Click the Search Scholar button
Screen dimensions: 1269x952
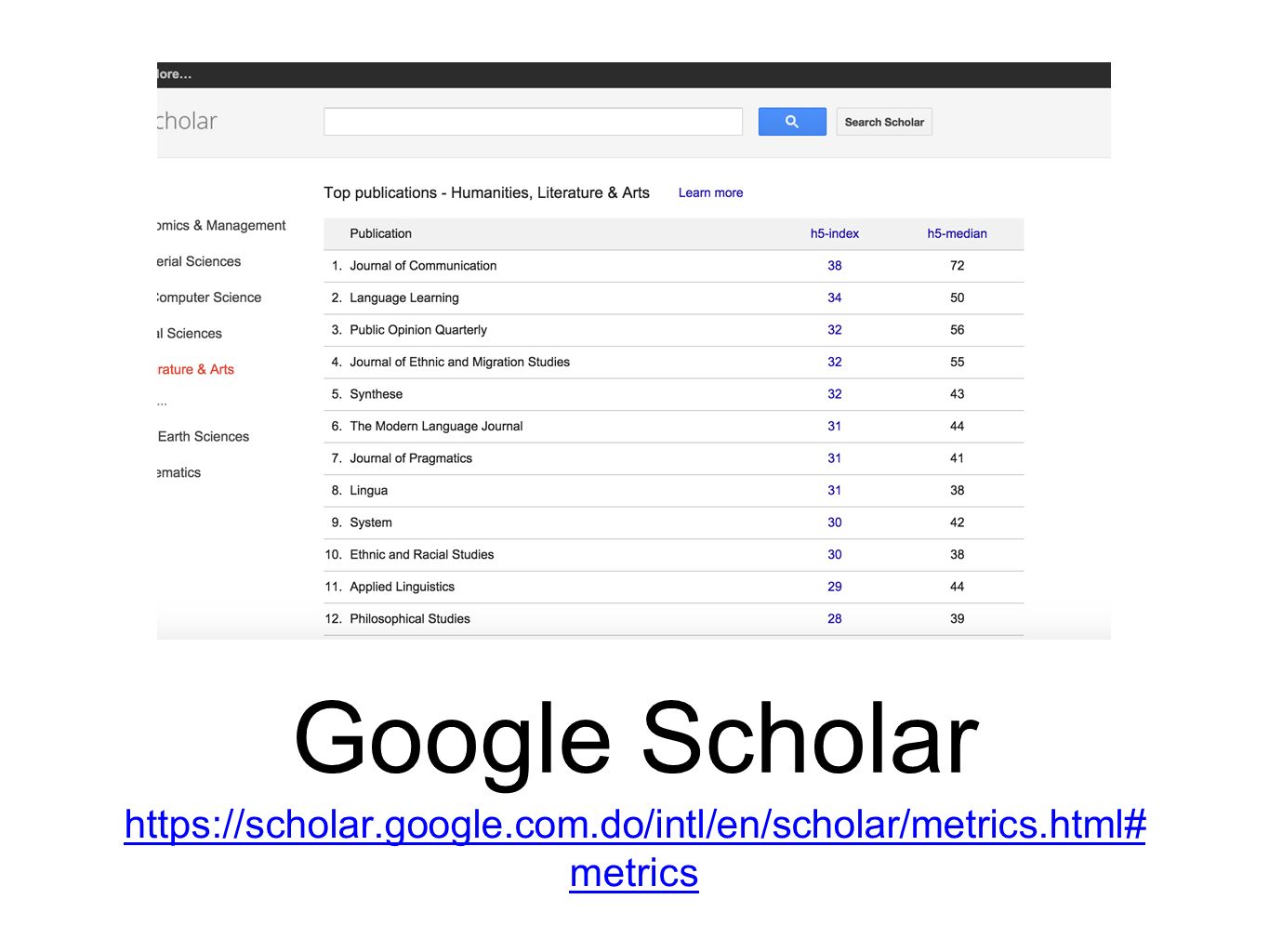tap(884, 122)
